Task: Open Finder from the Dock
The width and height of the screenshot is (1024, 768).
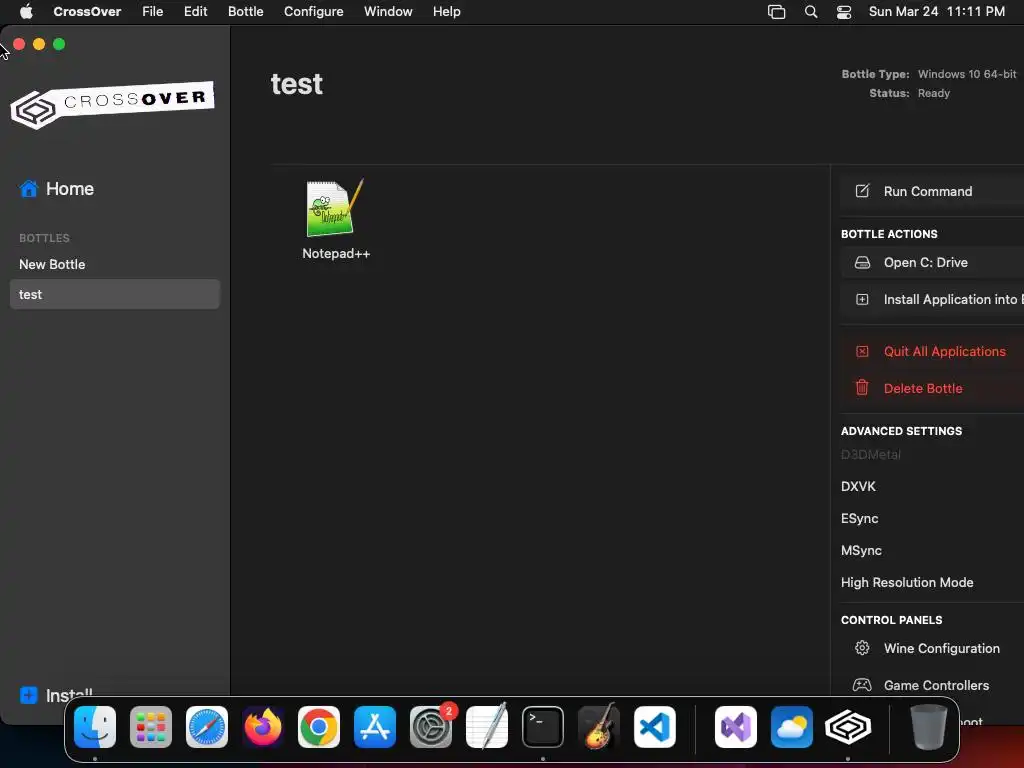Action: 95,726
